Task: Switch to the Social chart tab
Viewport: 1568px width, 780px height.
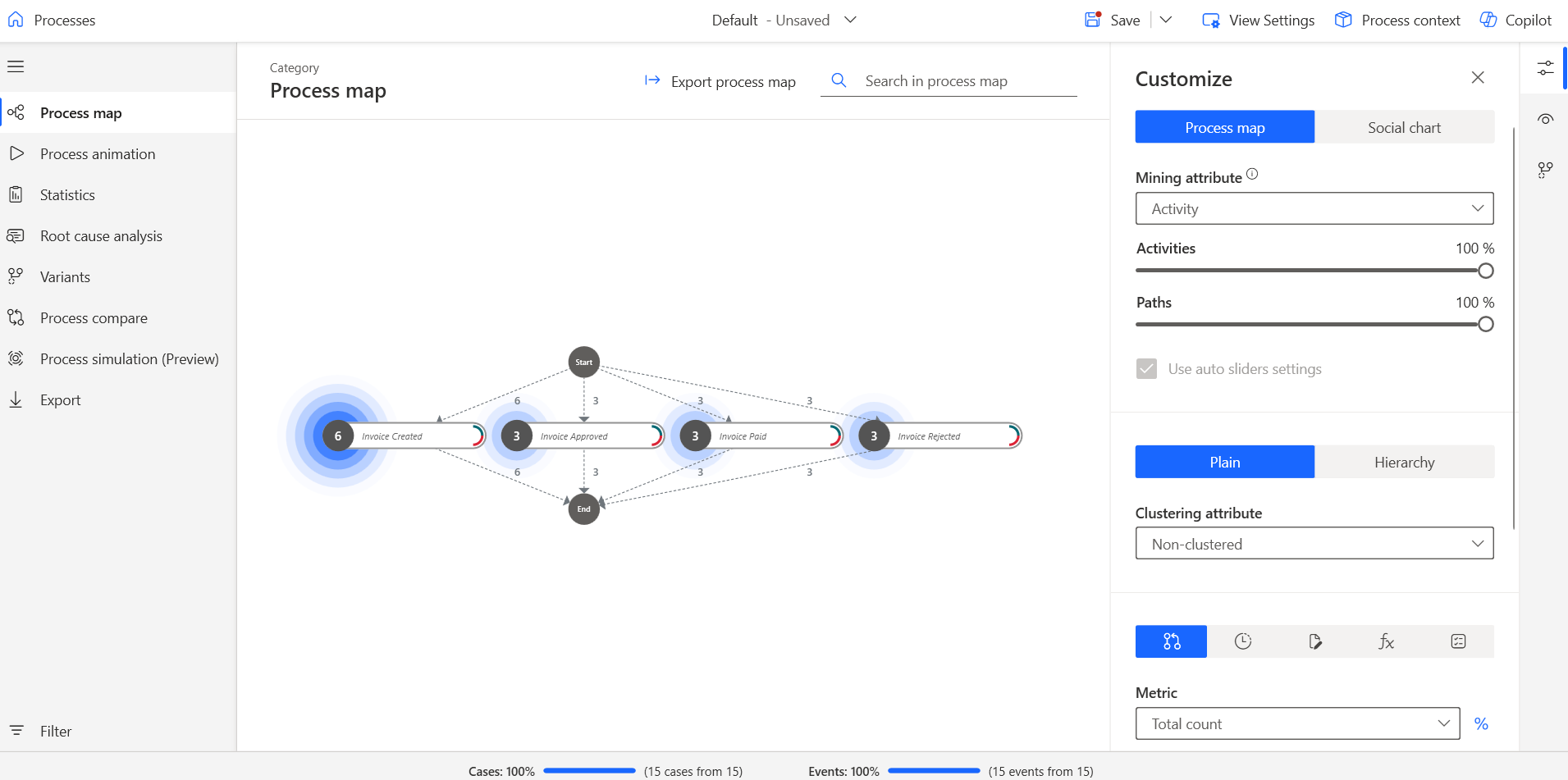Action: [x=1404, y=127]
